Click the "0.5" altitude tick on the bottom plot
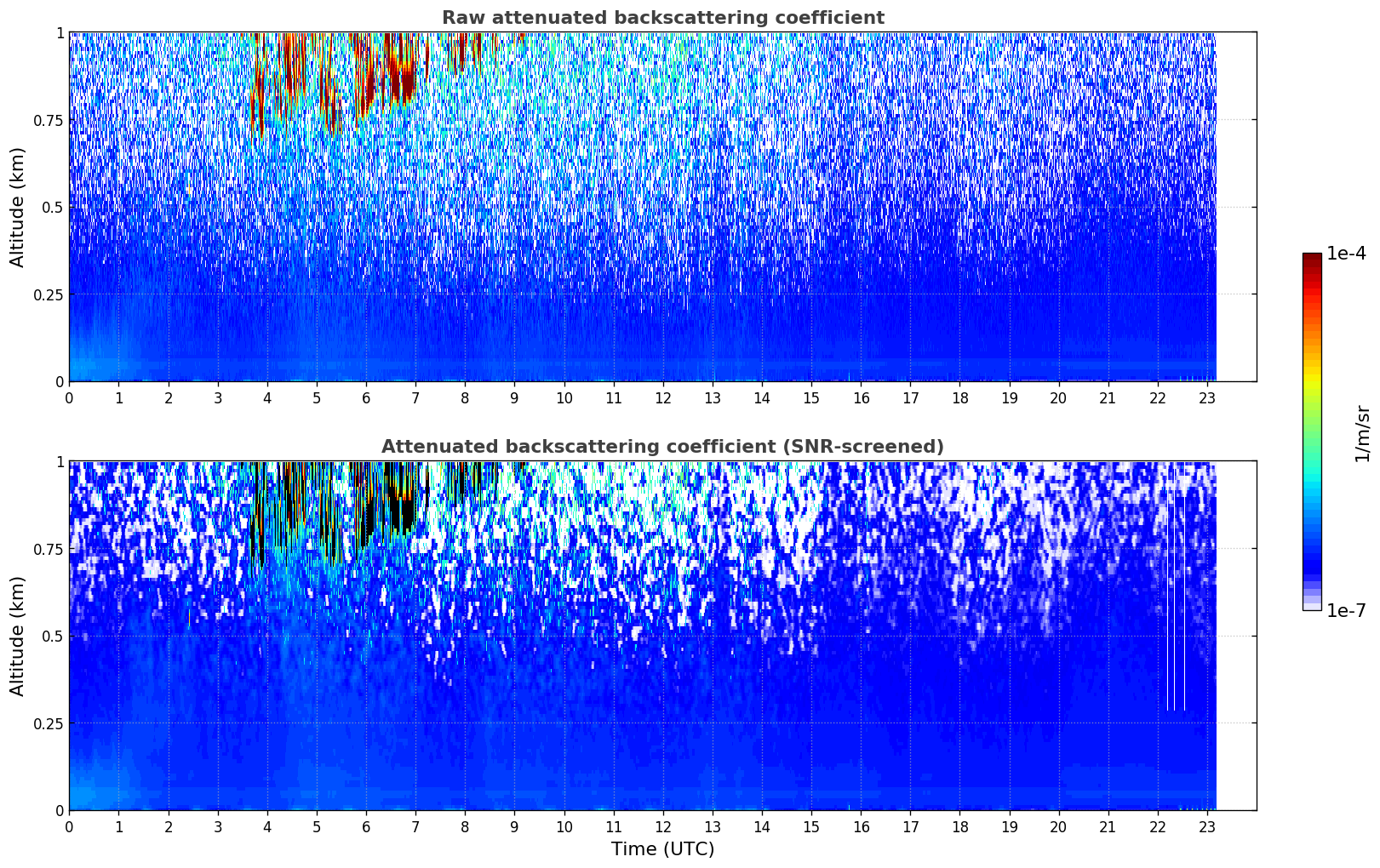 tap(53, 637)
